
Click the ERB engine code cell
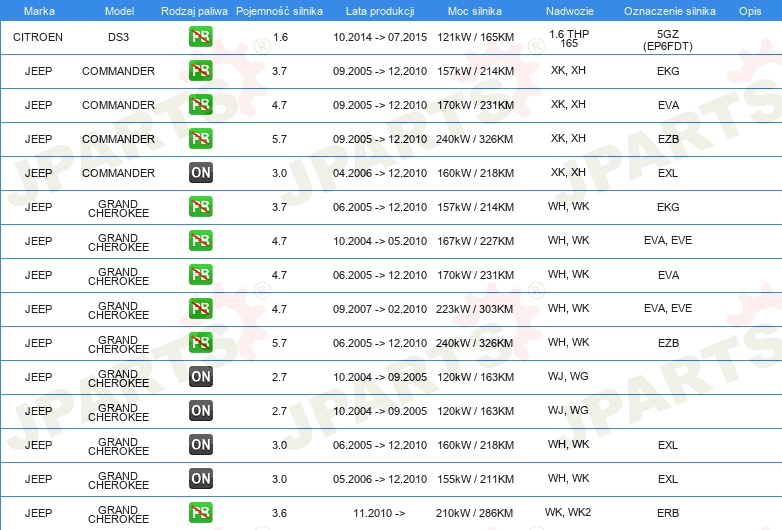[668, 513]
